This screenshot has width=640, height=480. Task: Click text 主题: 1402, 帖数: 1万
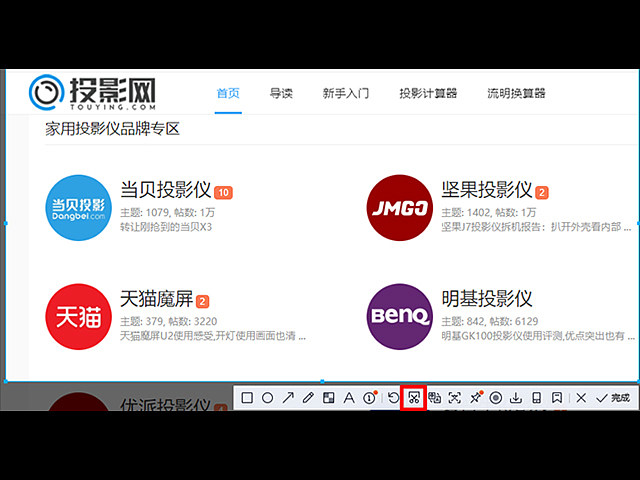pos(489,212)
